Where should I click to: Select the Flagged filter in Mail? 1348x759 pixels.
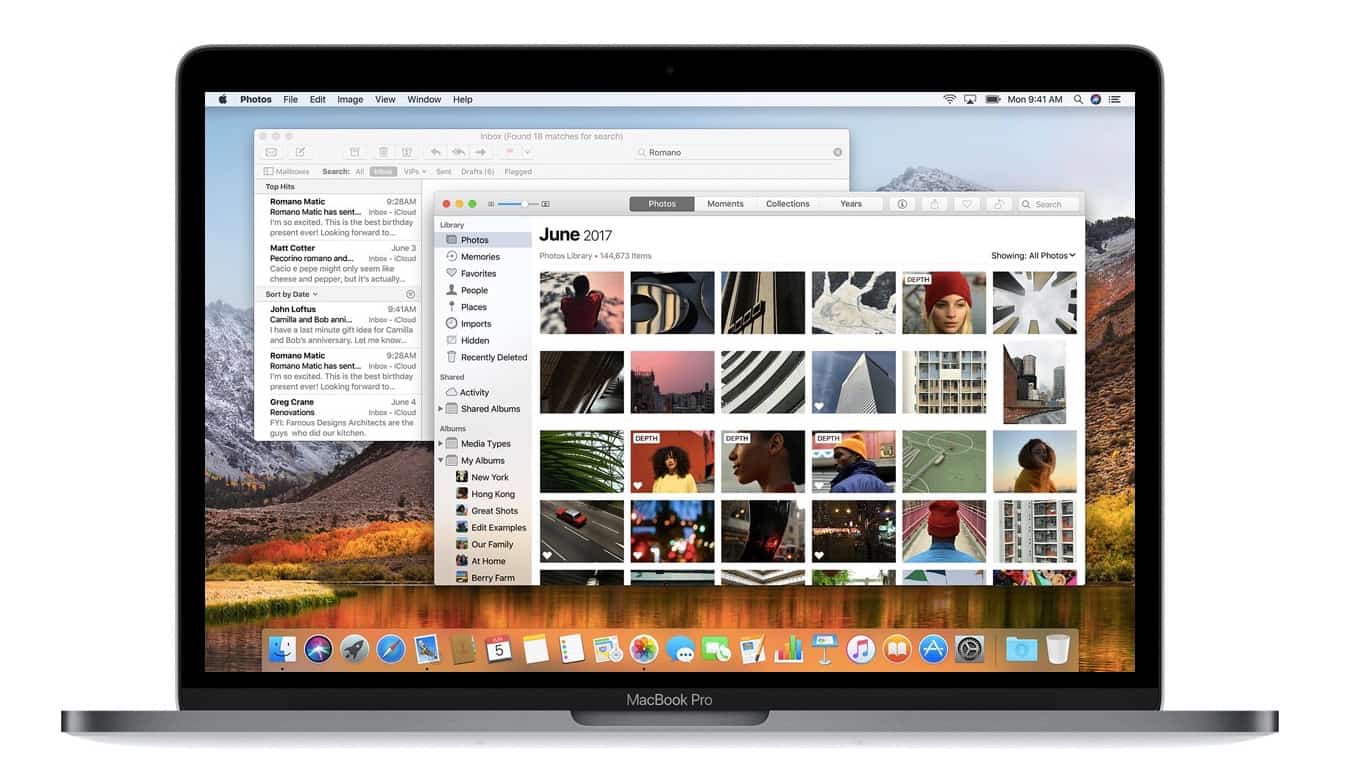[x=518, y=172]
